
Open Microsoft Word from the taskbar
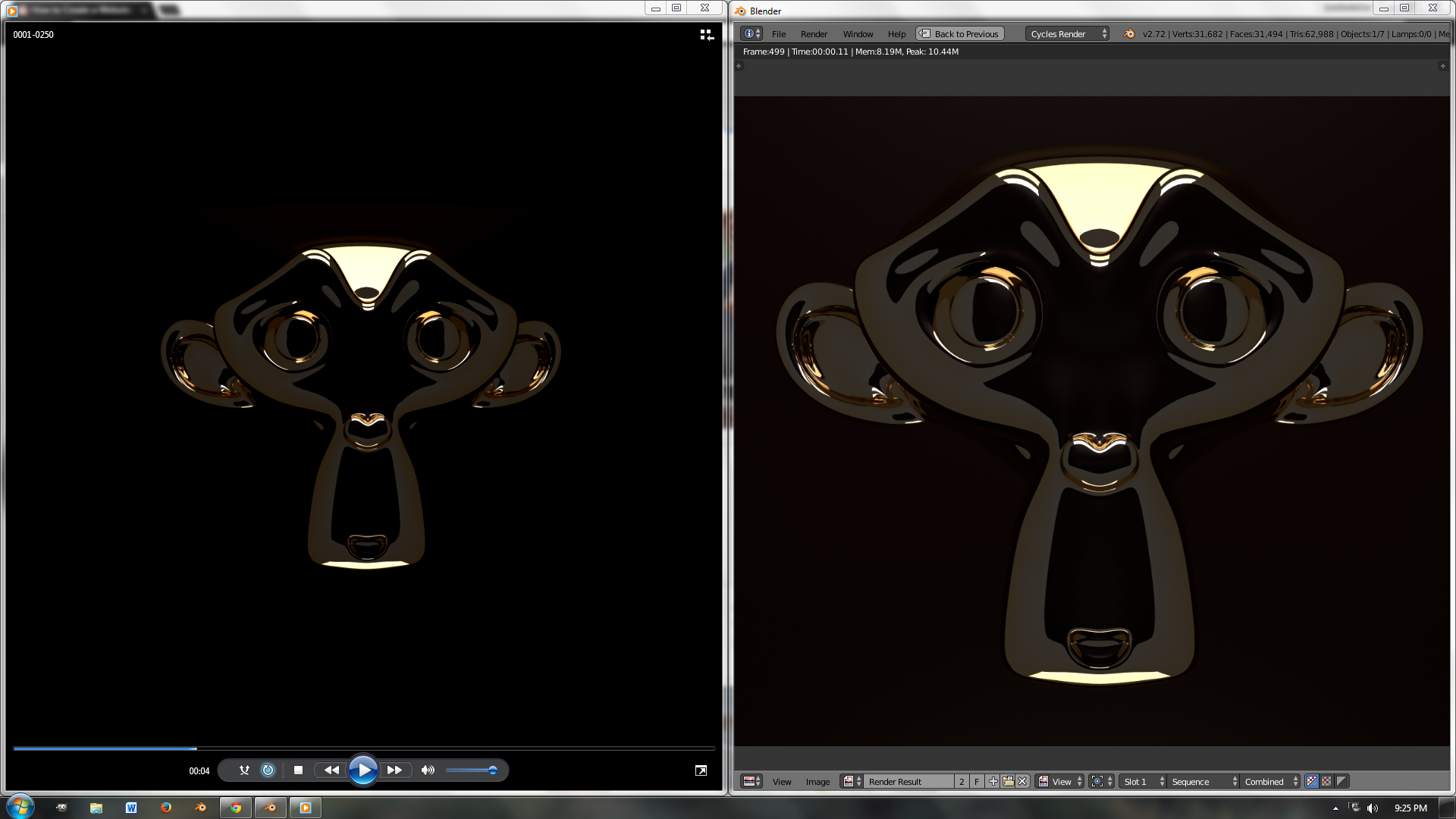coord(131,808)
